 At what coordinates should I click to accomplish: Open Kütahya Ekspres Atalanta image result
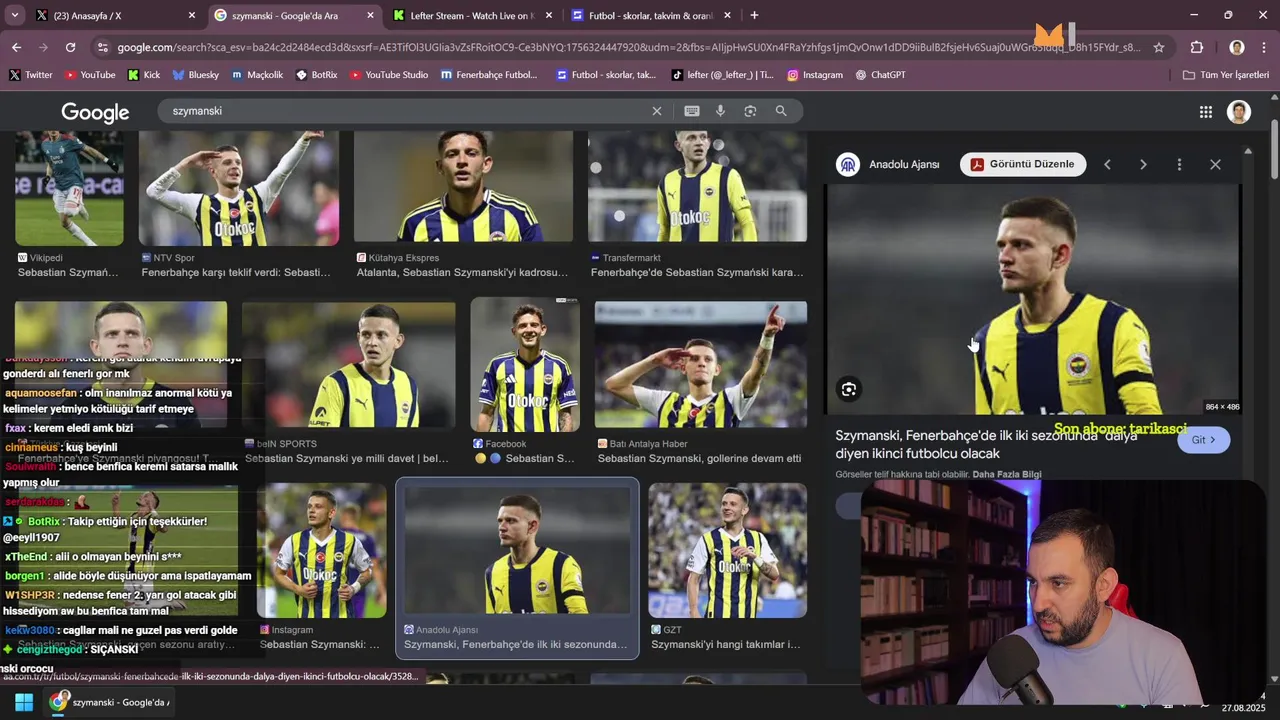pos(463,186)
